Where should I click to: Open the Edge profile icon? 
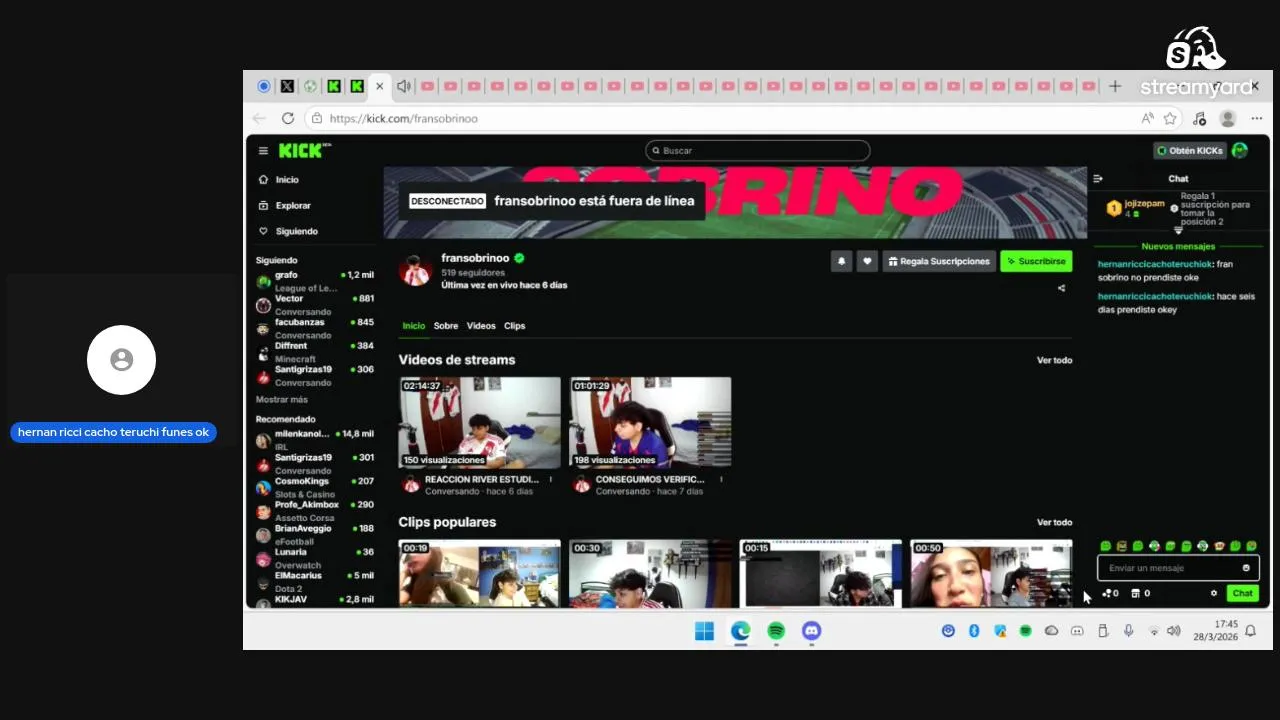pos(1228,118)
